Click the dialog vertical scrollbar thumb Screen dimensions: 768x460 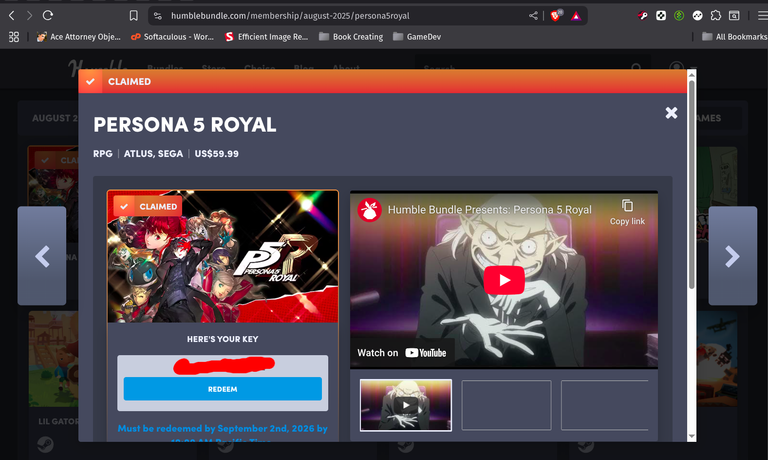click(x=692, y=184)
